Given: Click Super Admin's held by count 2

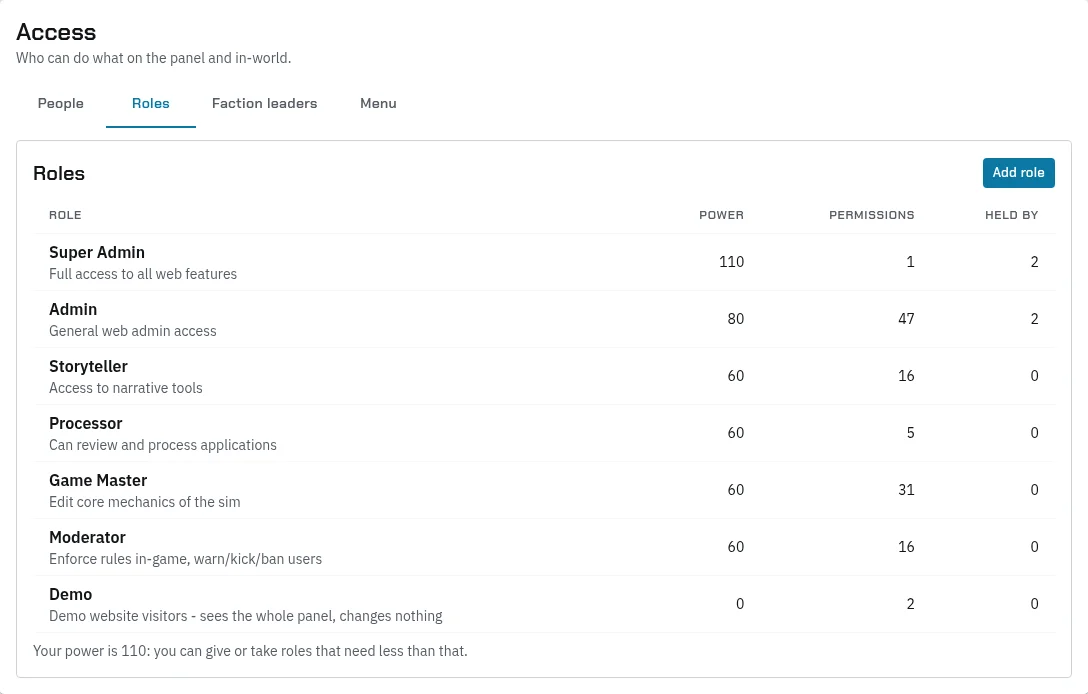Looking at the screenshot, I should [1035, 262].
